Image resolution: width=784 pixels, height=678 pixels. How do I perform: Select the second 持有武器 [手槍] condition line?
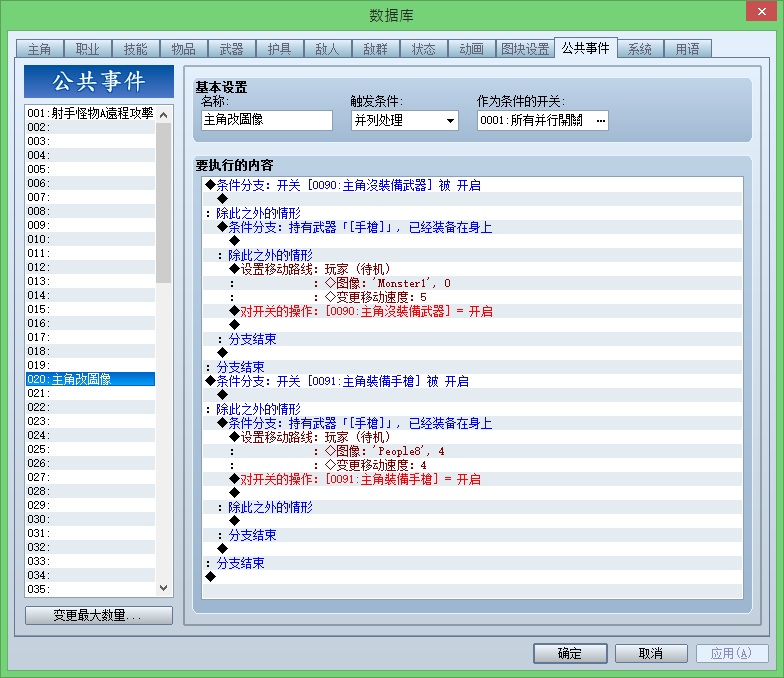click(x=472, y=423)
